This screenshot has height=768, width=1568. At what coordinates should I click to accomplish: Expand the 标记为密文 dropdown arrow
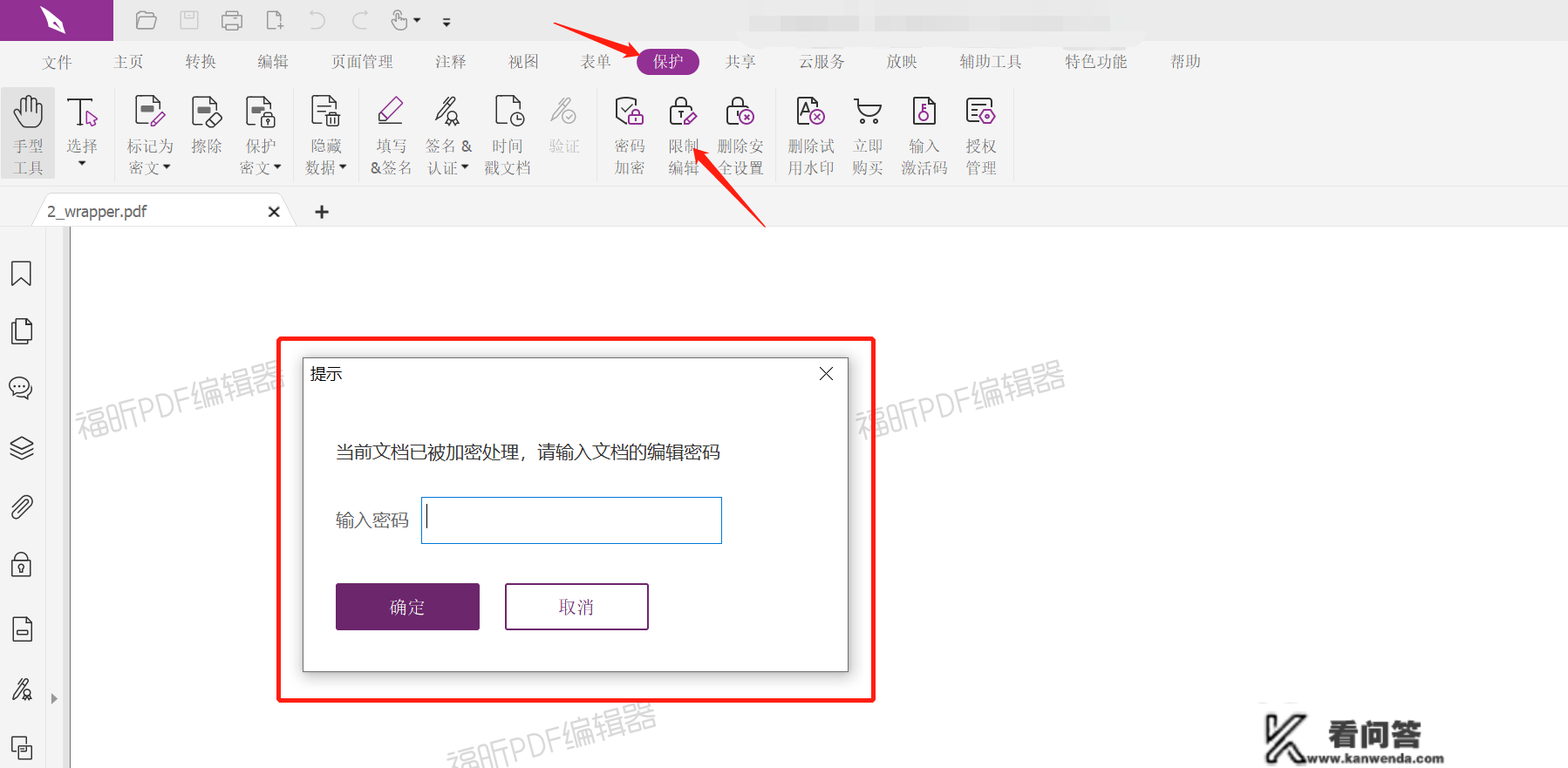click(x=167, y=167)
